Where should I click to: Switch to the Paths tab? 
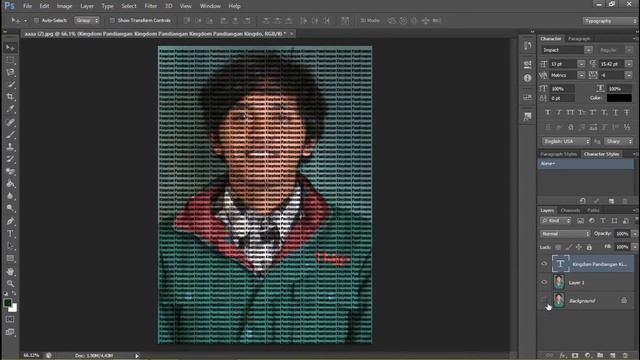(x=593, y=211)
